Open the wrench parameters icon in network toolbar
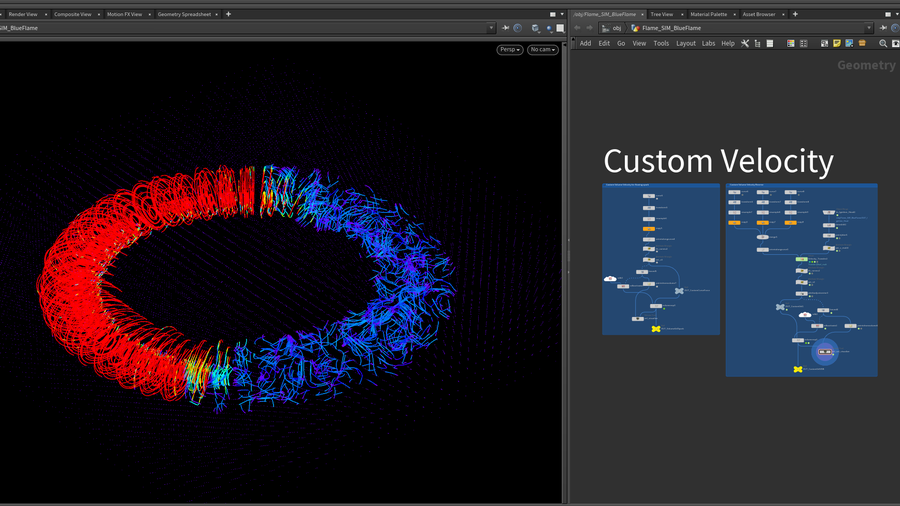The image size is (900, 506). coord(745,43)
